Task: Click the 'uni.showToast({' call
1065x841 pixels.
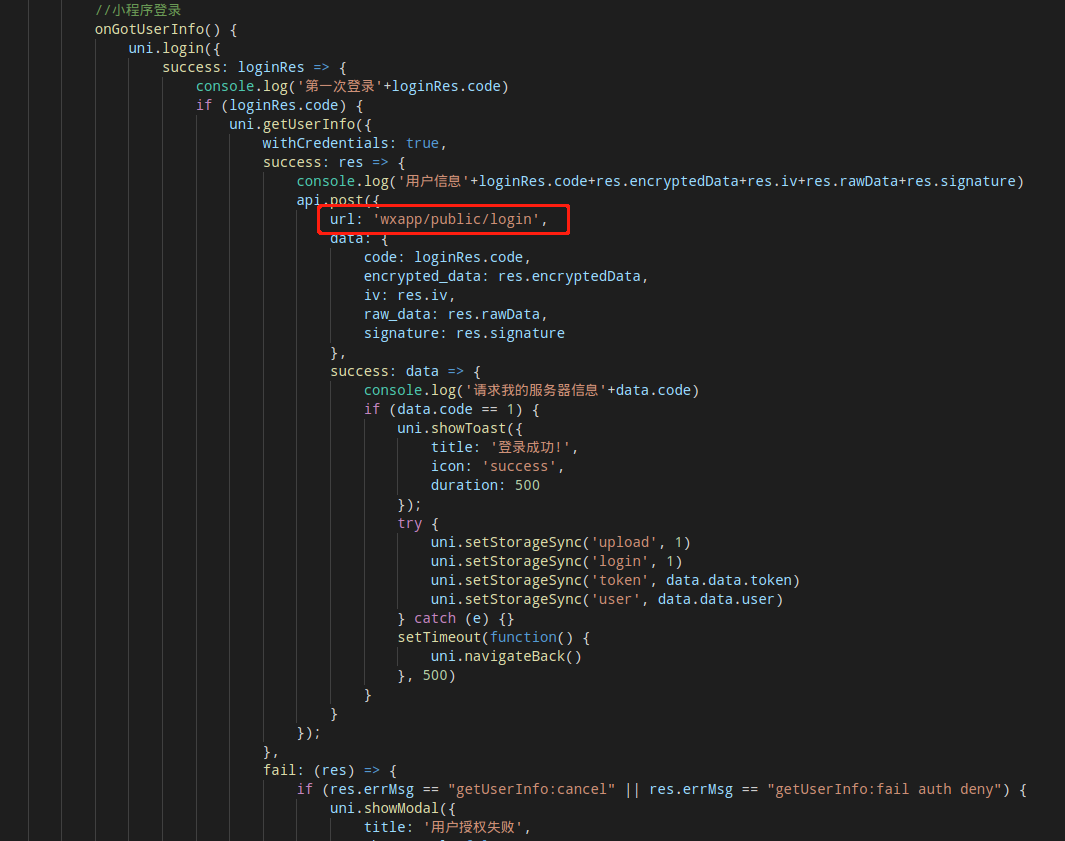Action: click(460, 429)
